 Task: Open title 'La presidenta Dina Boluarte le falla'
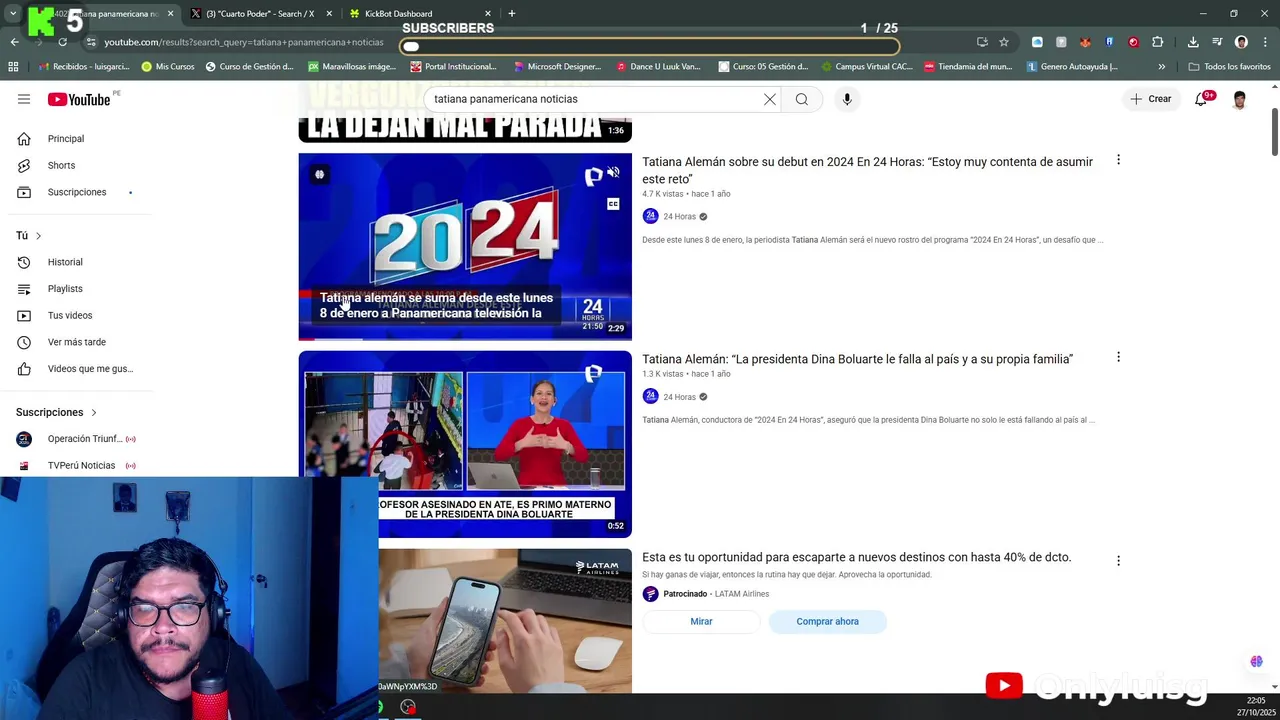(x=857, y=359)
